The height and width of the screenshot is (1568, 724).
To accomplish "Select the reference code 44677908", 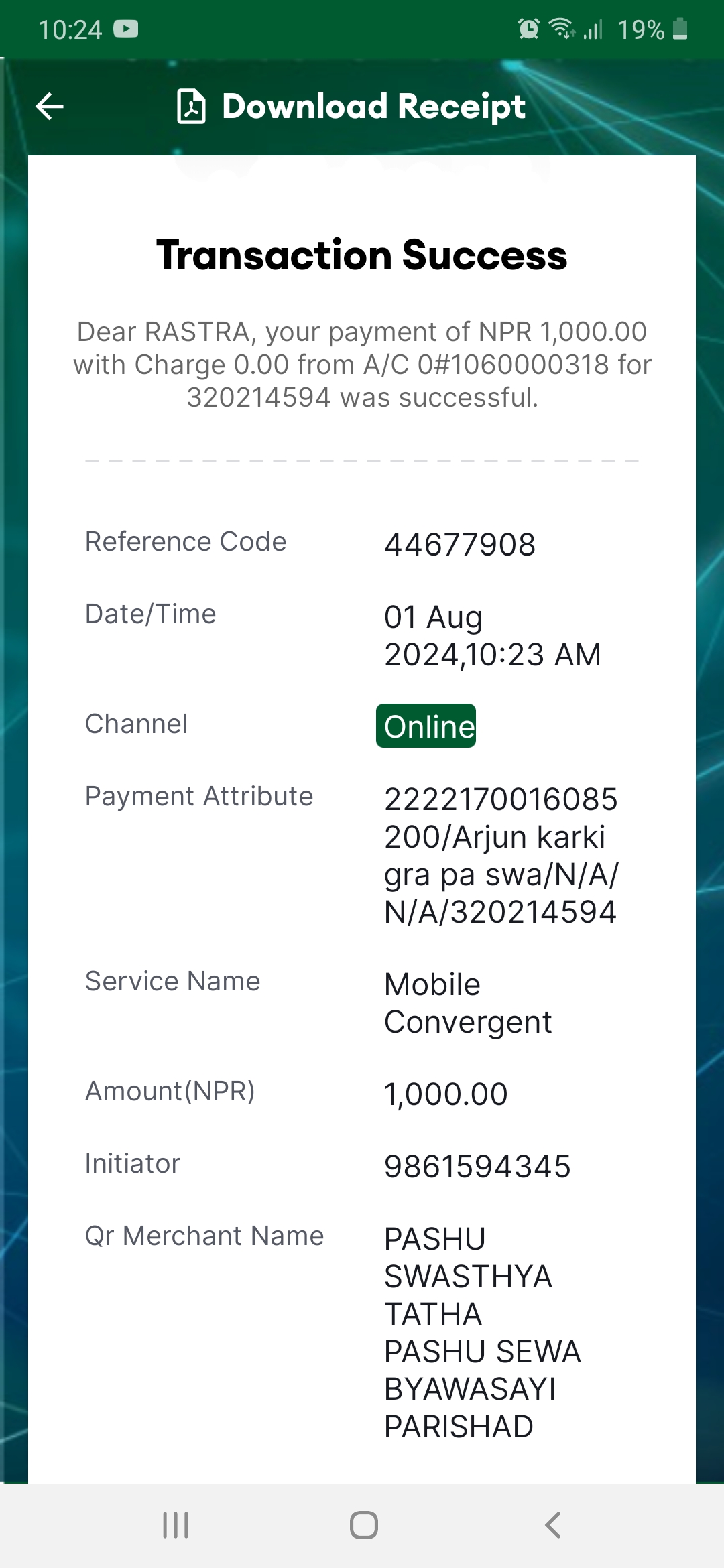I will [460, 544].
